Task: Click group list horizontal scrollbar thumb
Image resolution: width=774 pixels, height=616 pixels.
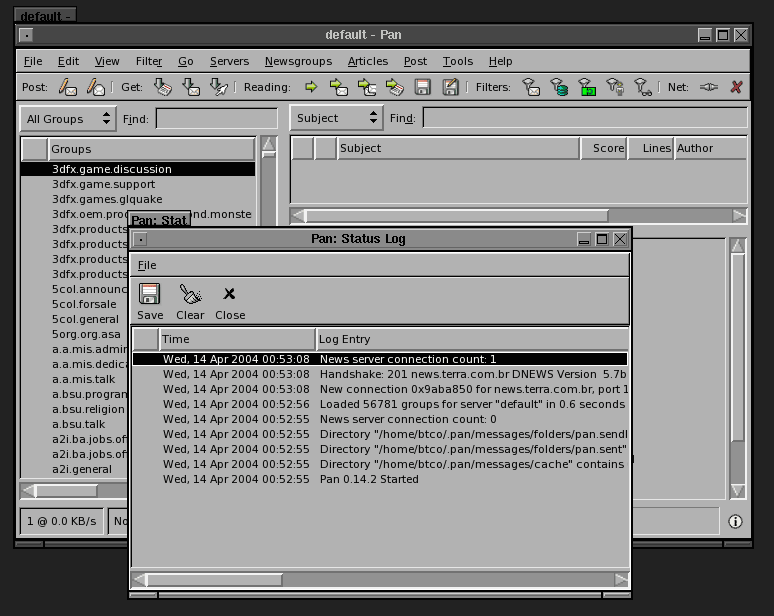Action: tap(66, 491)
